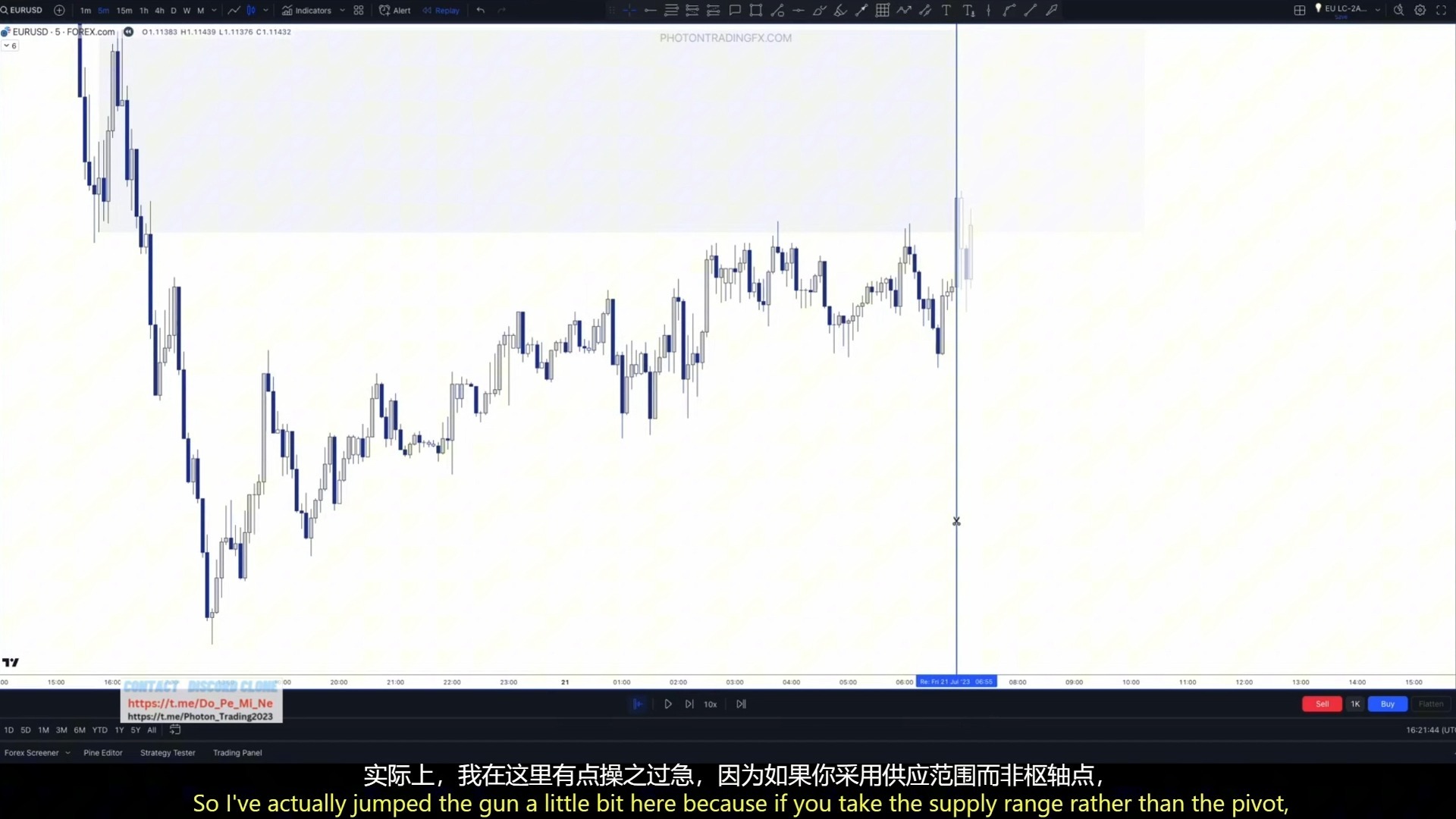This screenshot has width=1456, height=819.
Task: Expand the timeframe dropdown arrow
Action: [214, 11]
